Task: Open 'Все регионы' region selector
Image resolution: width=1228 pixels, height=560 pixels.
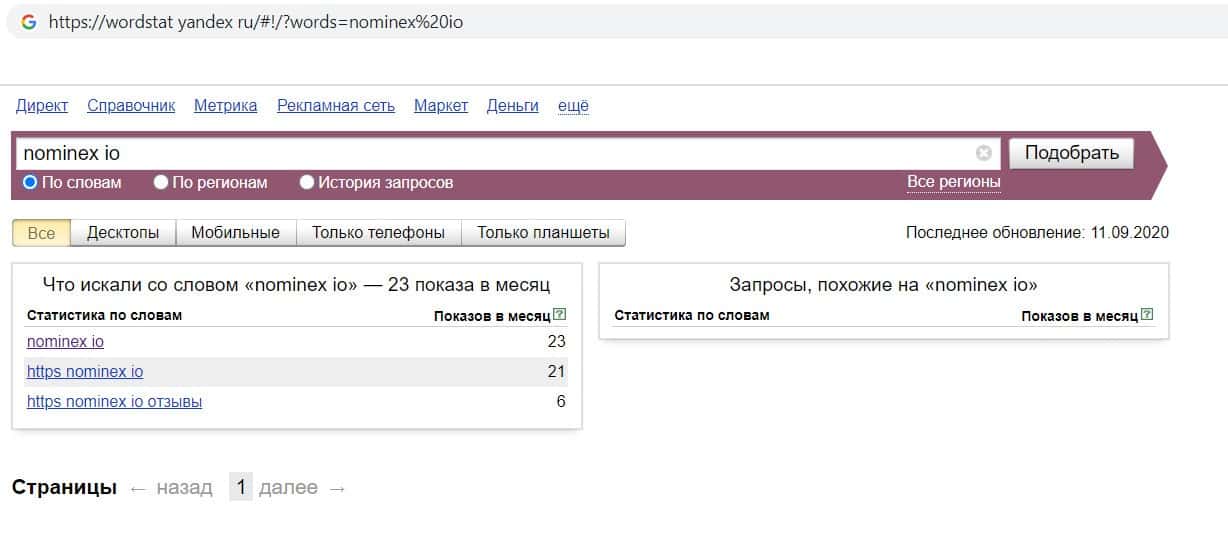Action: tap(953, 182)
